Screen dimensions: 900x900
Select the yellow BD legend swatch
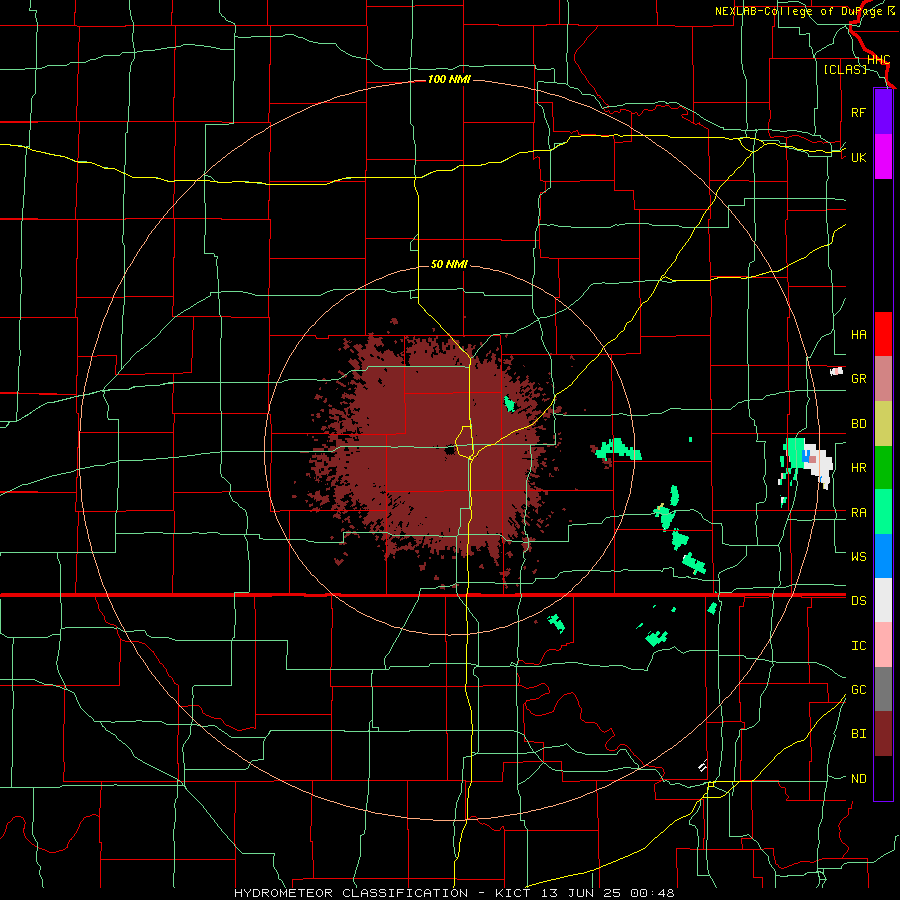pos(883,424)
